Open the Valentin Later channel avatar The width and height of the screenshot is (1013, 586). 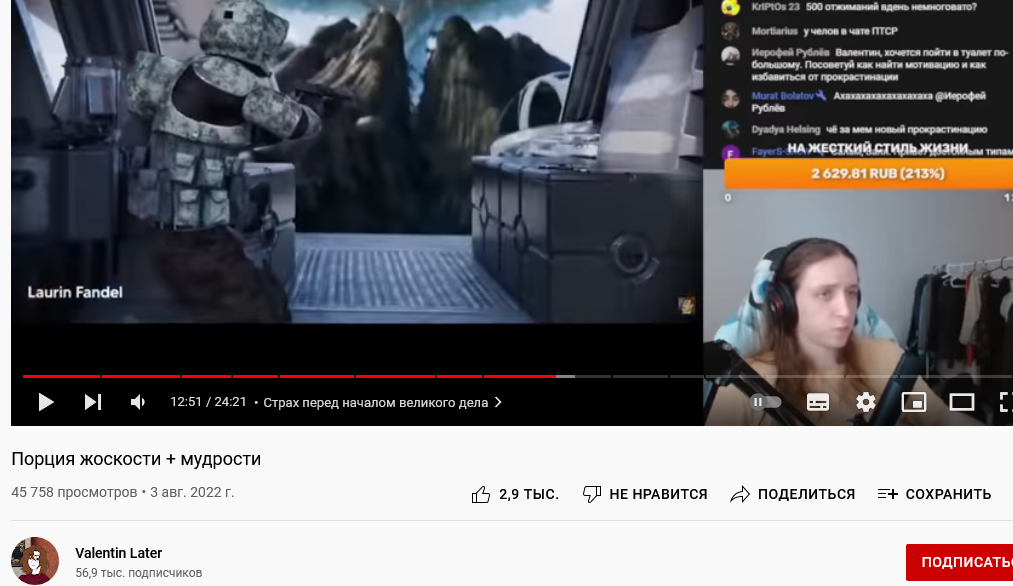35,561
